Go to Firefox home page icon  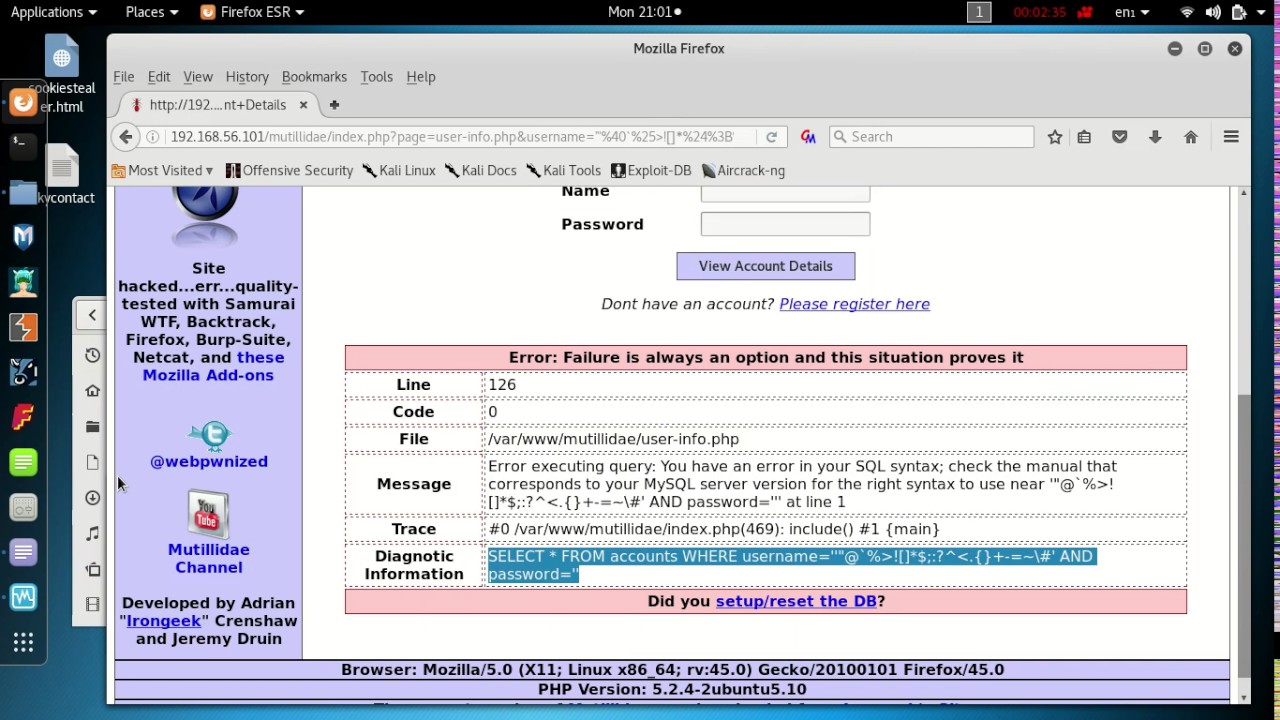tap(1190, 137)
